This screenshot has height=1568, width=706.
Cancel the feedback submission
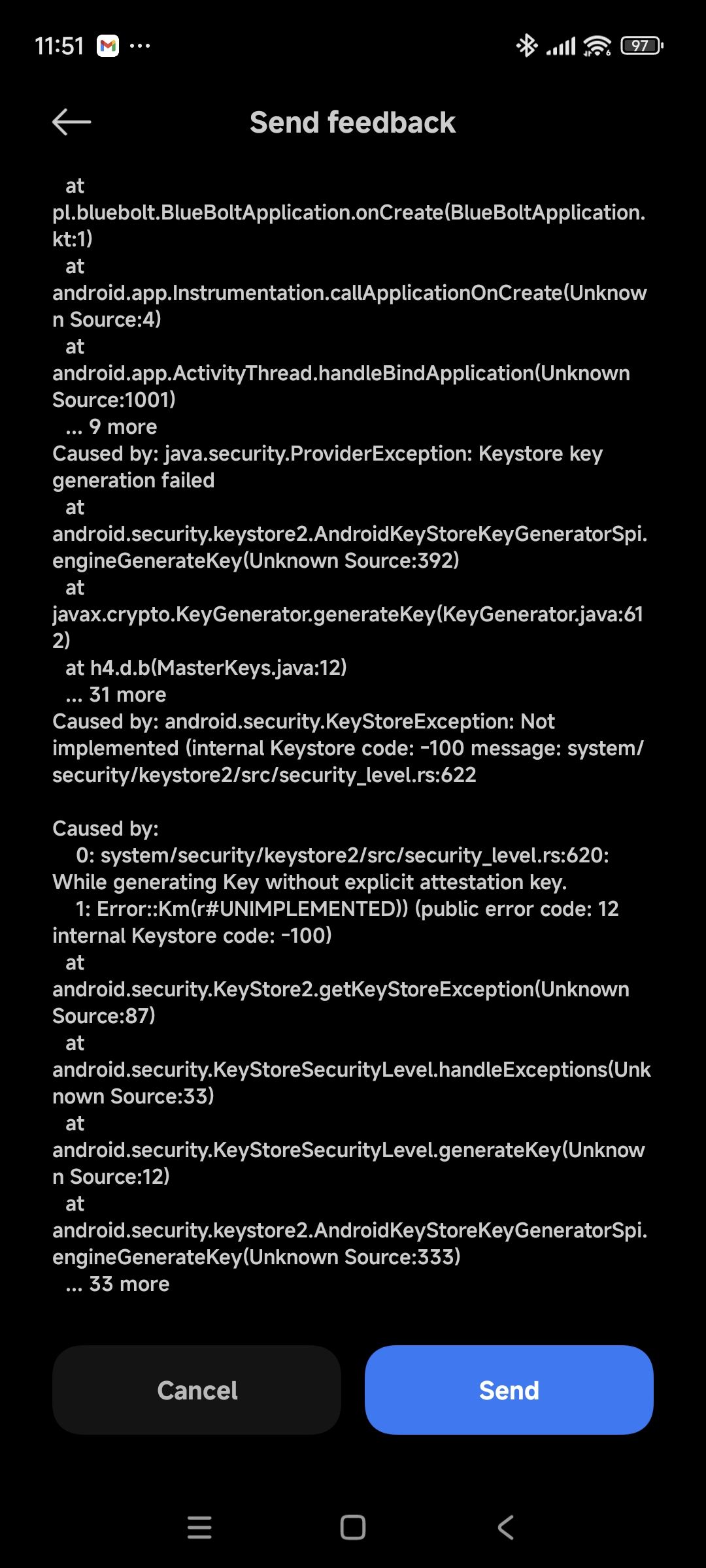197,1390
